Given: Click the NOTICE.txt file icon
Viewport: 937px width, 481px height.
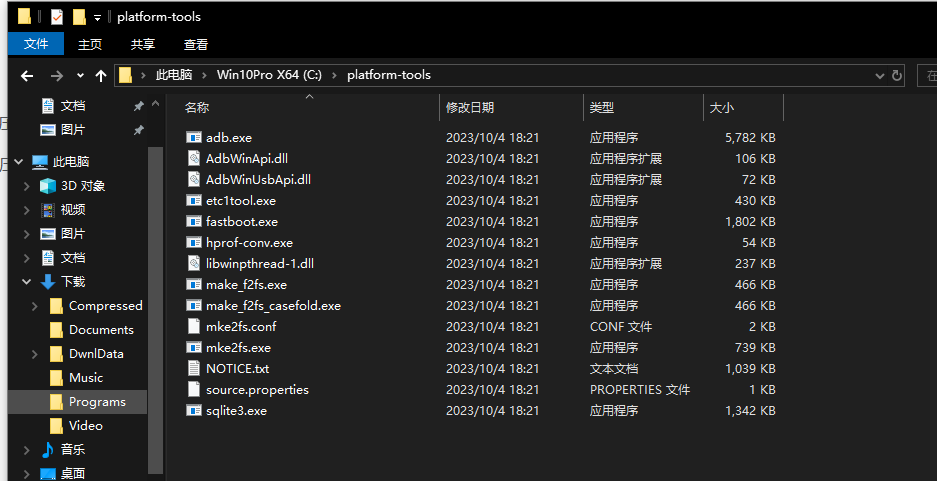Looking at the screenshot, I should pyautogui.click(x=194, y=368).
